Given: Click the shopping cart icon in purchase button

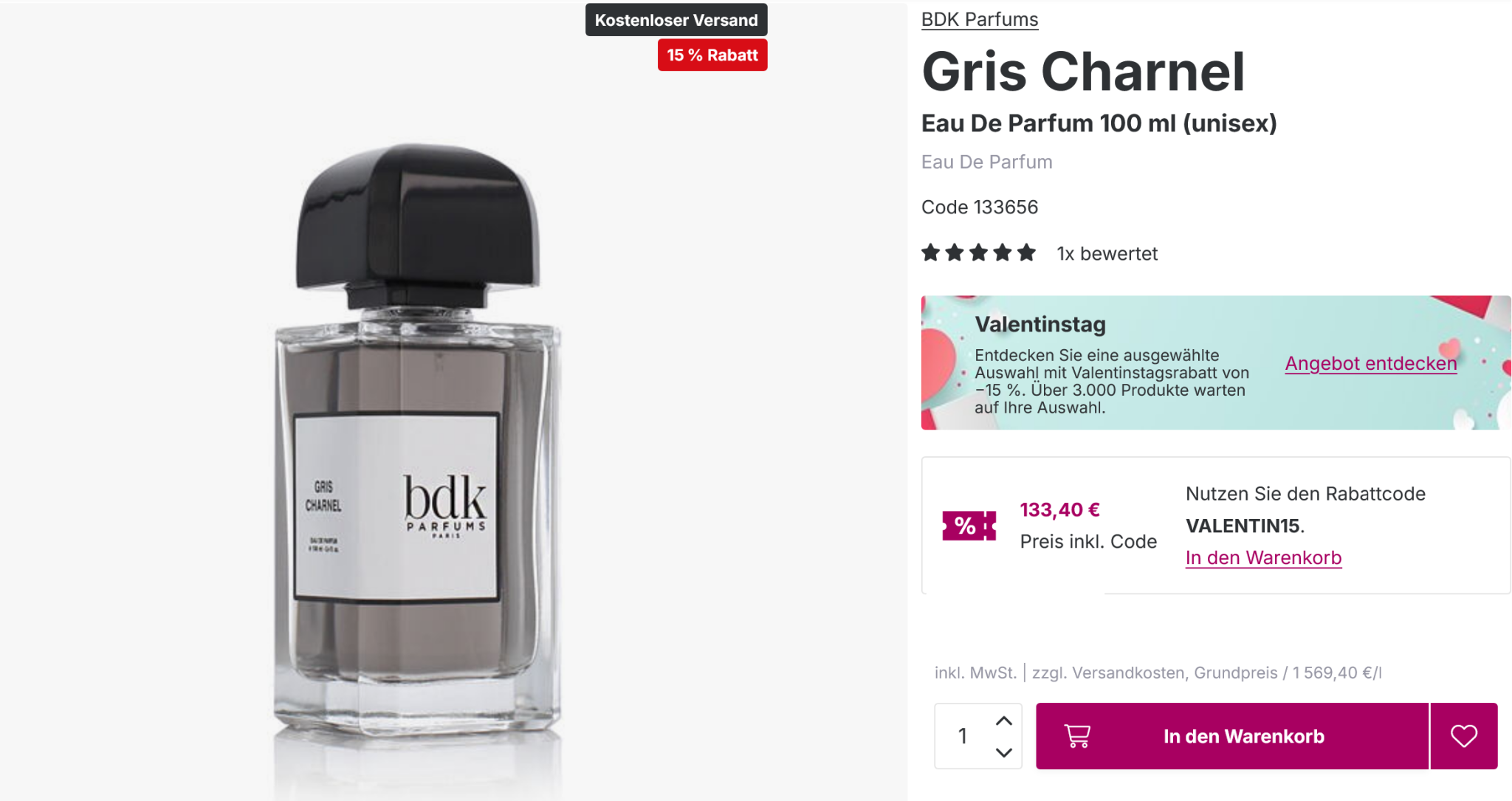Looking at the screenshot, I should [x=1077, y=736].
